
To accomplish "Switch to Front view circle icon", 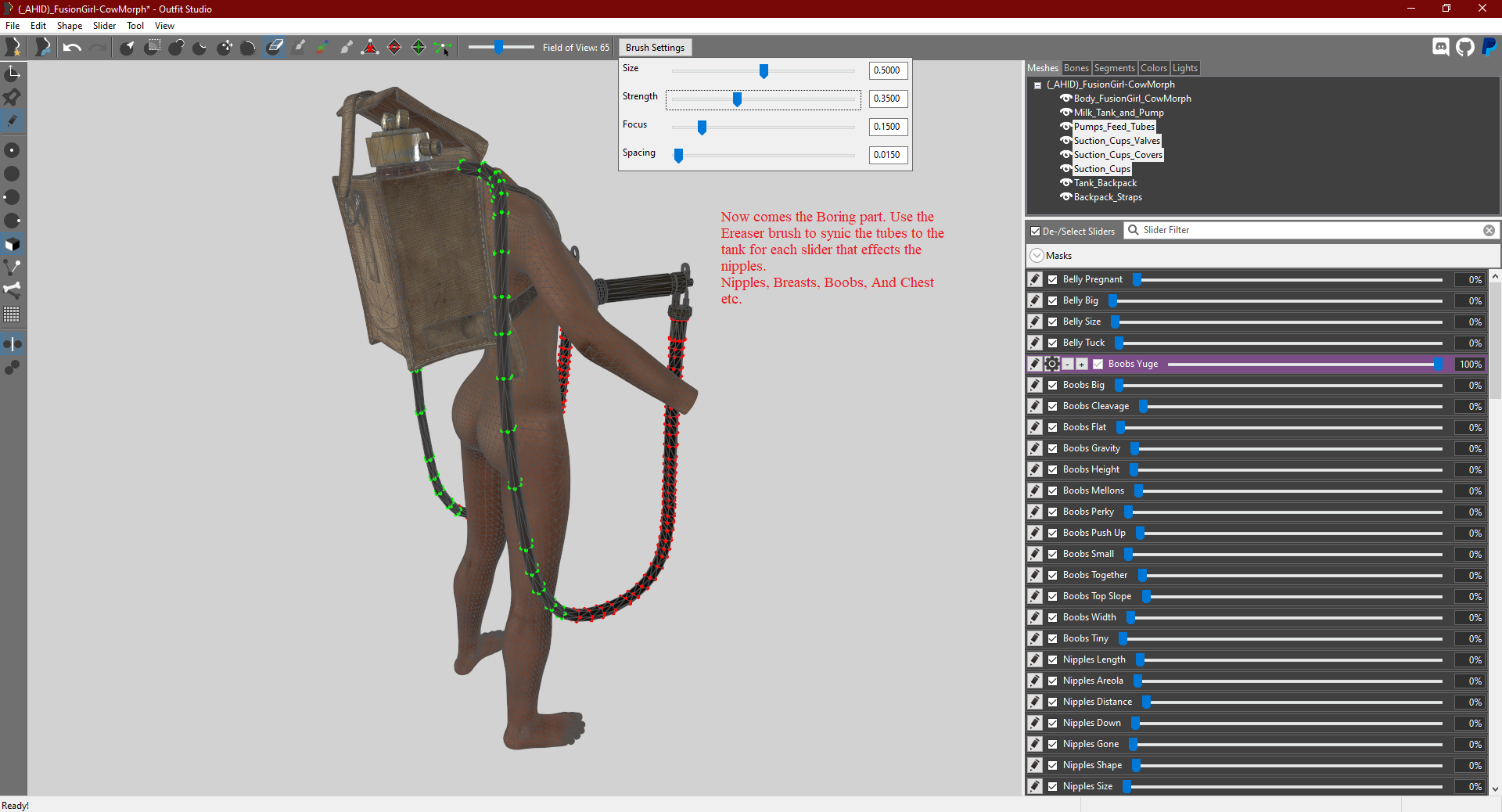I will tap(13, 150).
